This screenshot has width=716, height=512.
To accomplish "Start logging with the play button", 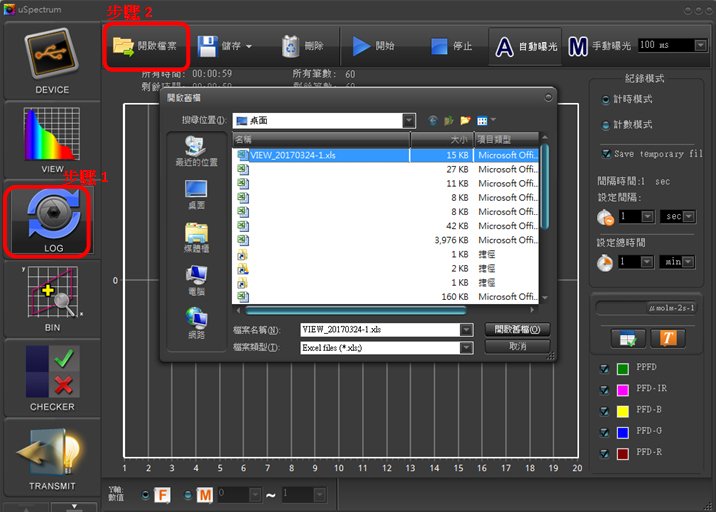I will pyautogui.click(x=373, y=46).
